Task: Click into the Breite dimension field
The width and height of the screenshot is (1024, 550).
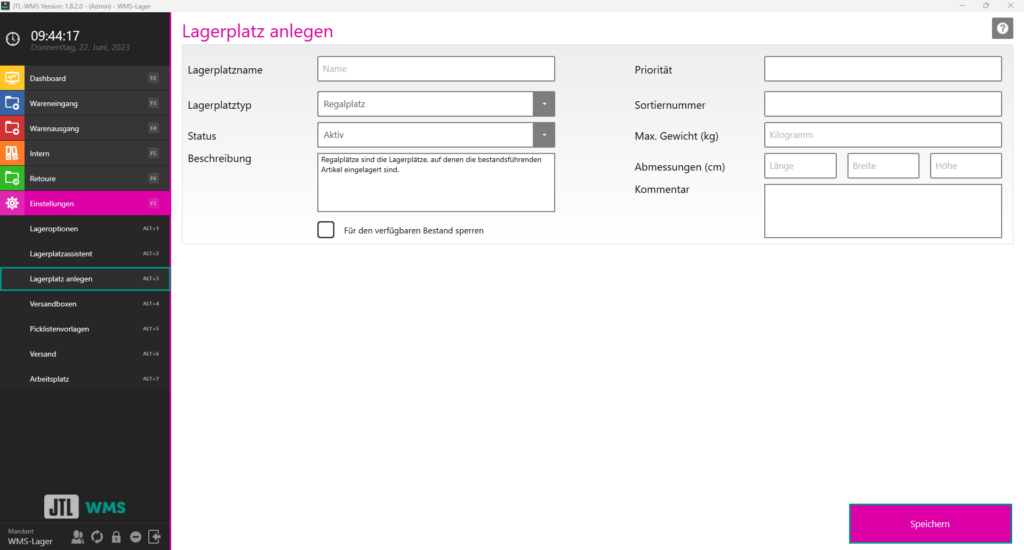Action: (883, 166)
